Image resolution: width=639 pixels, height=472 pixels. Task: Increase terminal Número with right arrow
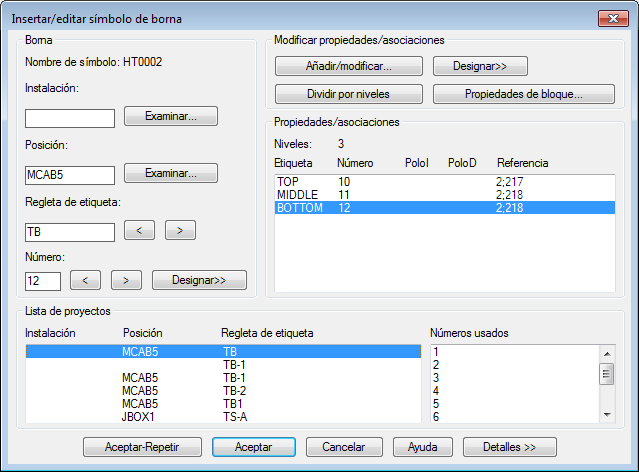tap(126, 280)
